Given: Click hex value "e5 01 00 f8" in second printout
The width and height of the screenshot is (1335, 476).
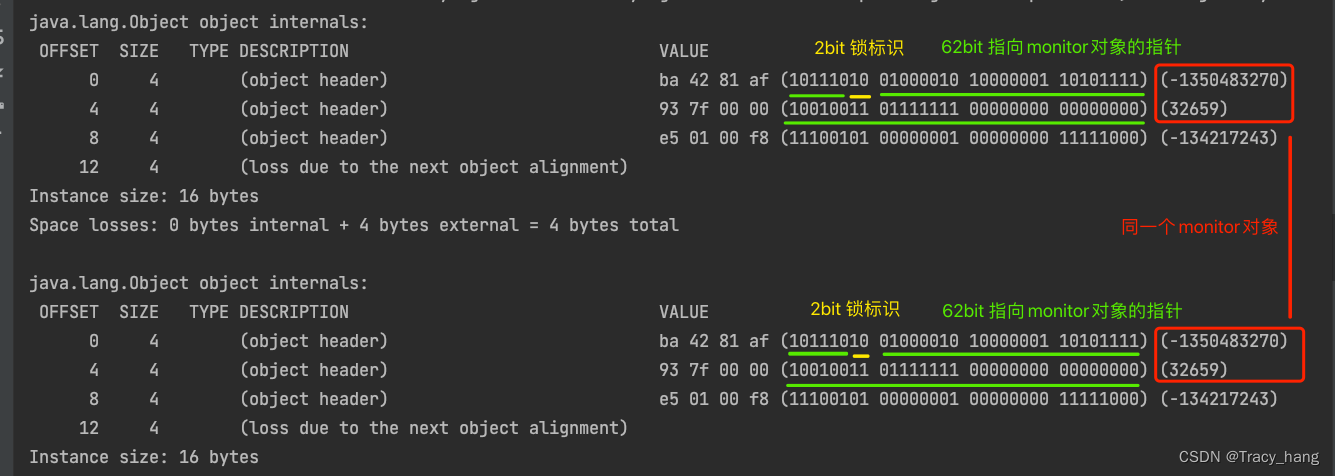Looking at the screenshot, I should (714, 399).
